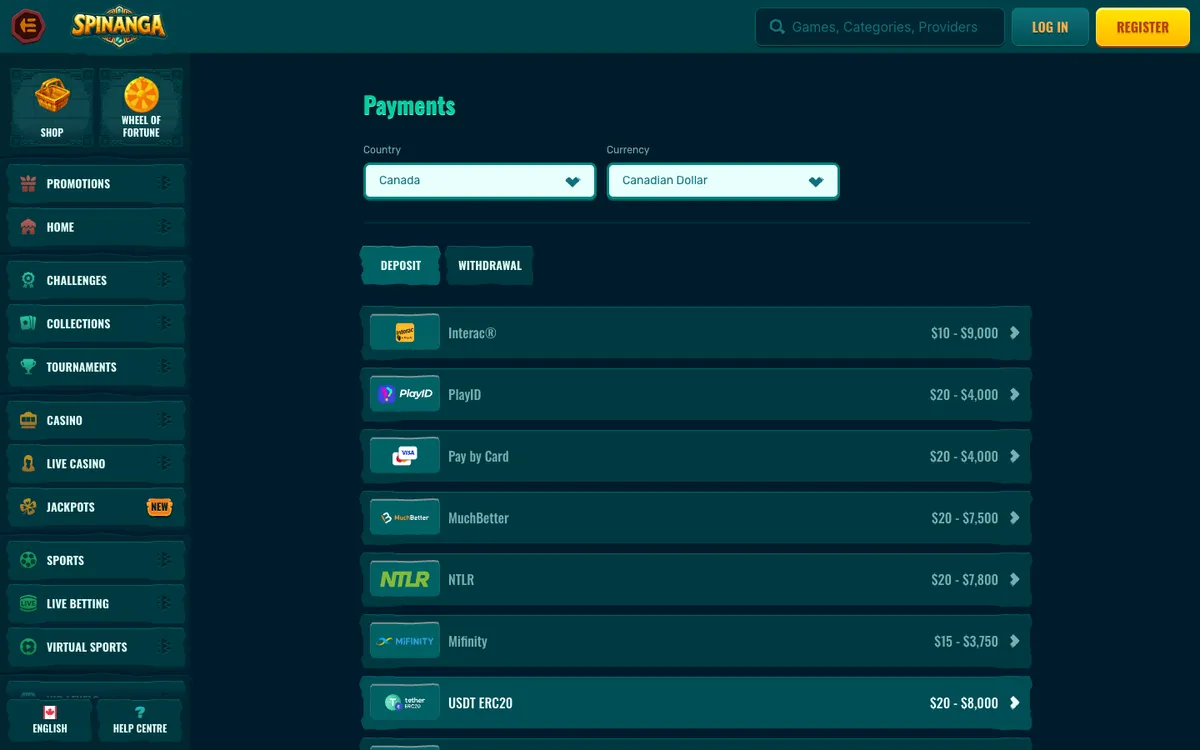Click the English language button
Screen dimensions: 1200x750
50,720
